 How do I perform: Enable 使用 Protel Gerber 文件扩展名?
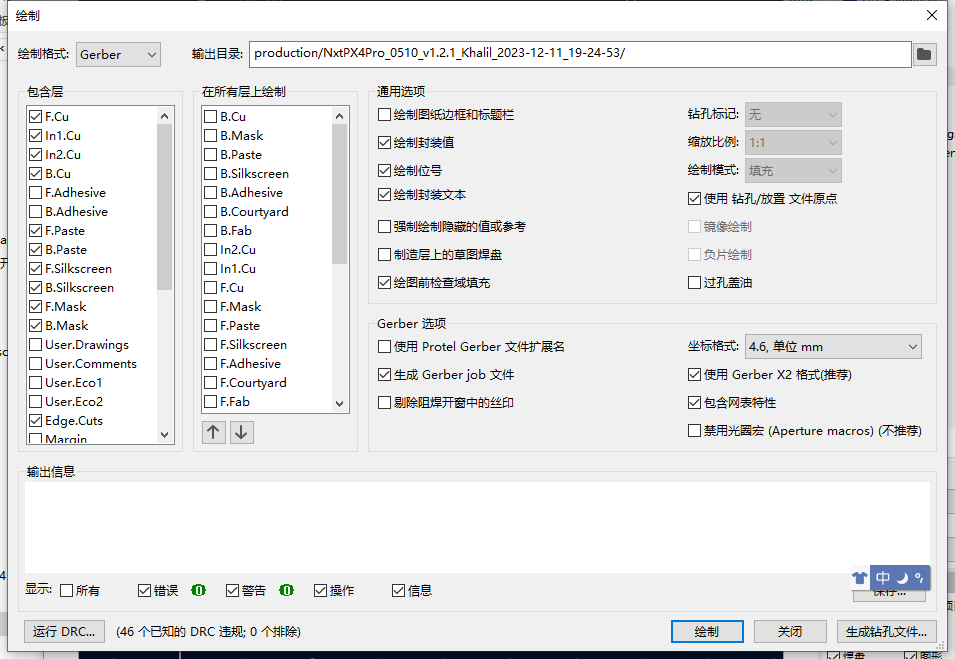383,346
